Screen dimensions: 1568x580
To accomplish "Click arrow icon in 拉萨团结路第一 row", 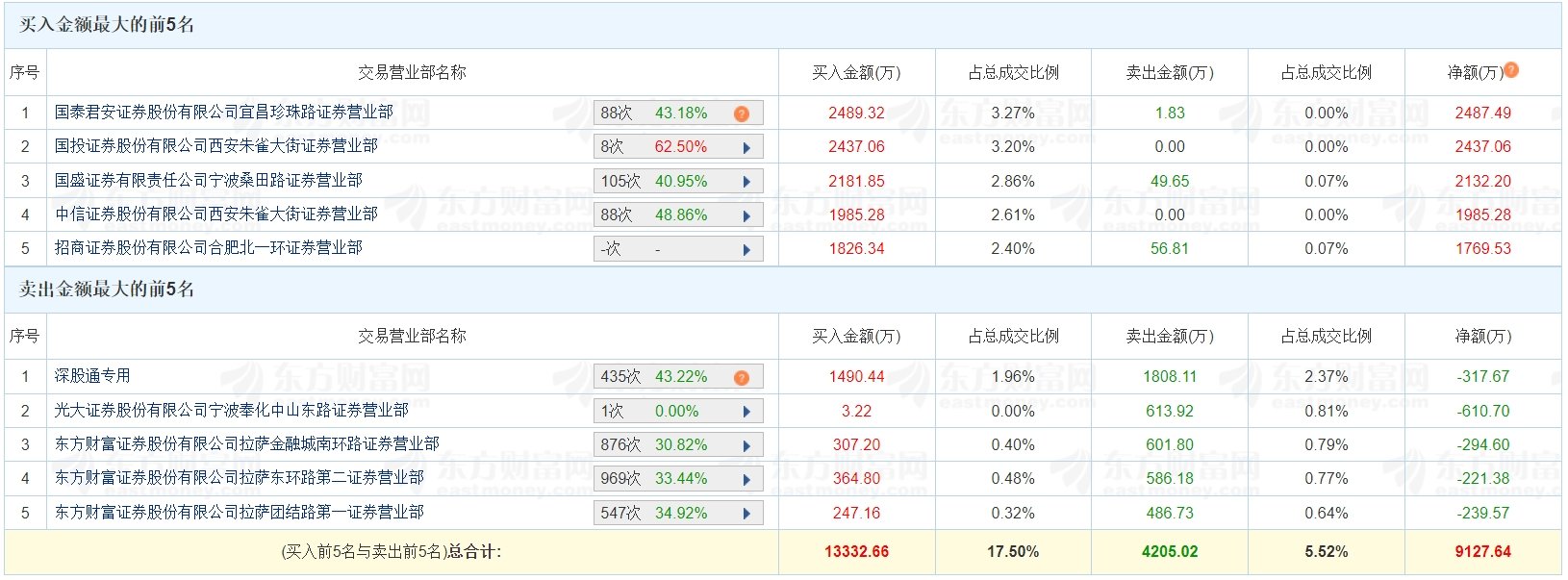I will click(746, 514).
